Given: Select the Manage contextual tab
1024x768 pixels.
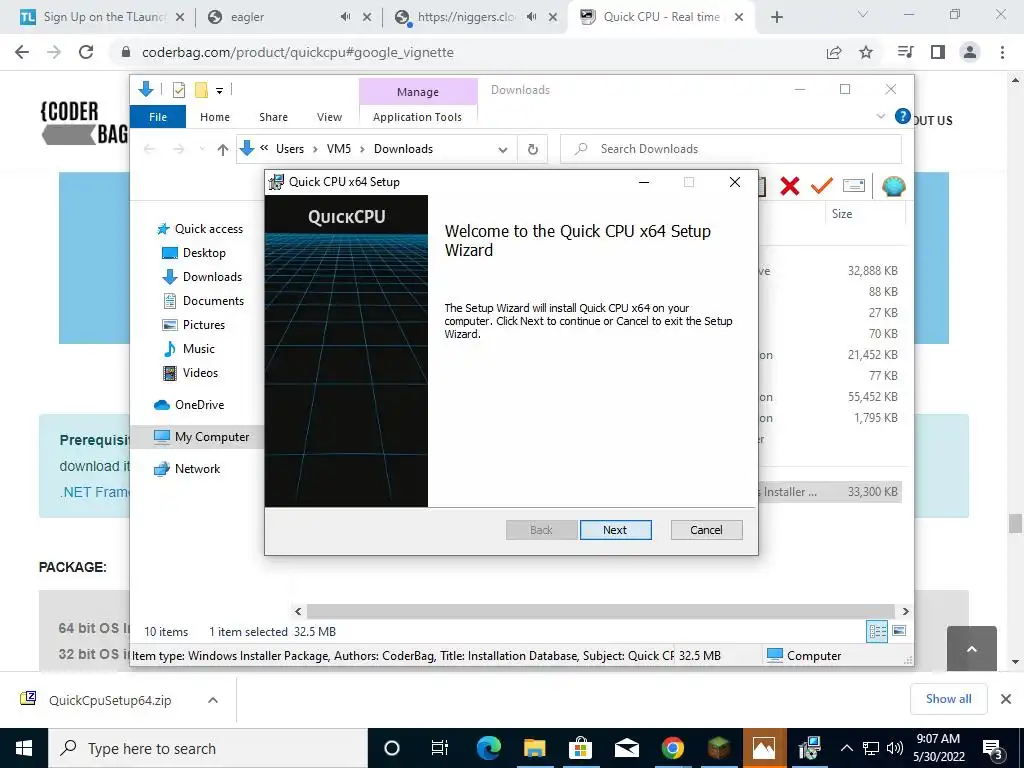Looking at the screenshot, I should point(418,92).
